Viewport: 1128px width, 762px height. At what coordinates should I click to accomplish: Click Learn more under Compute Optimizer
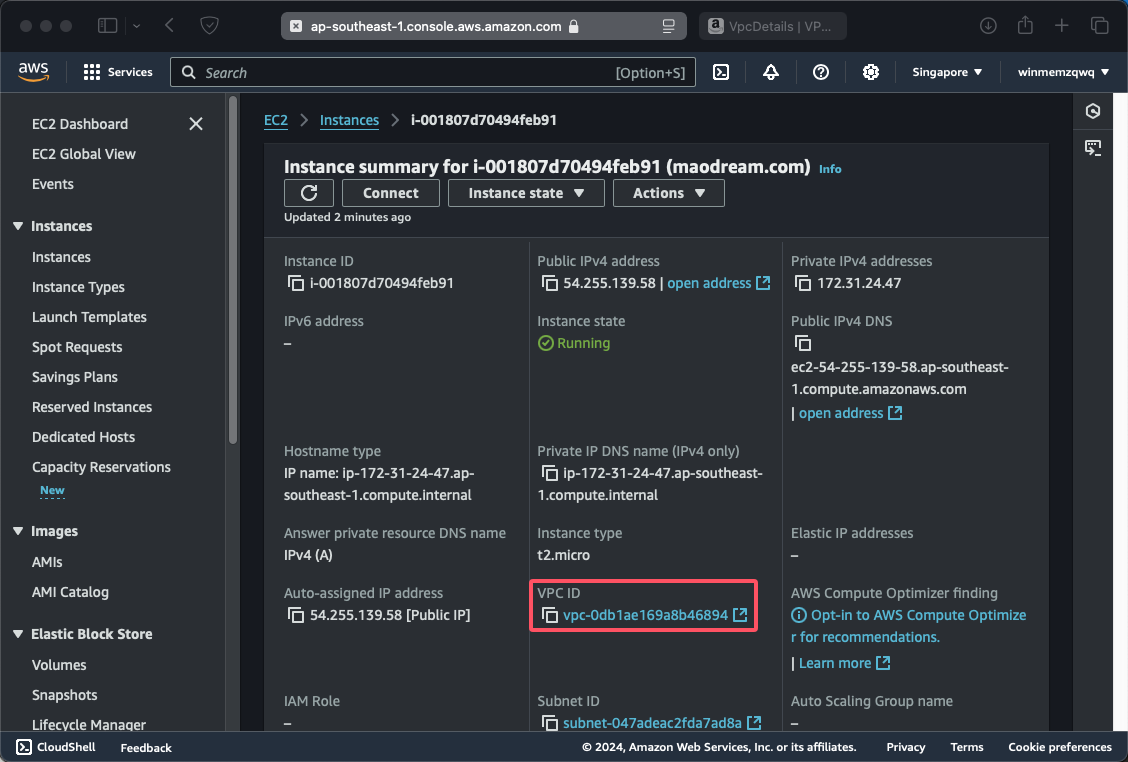[835, 663]
